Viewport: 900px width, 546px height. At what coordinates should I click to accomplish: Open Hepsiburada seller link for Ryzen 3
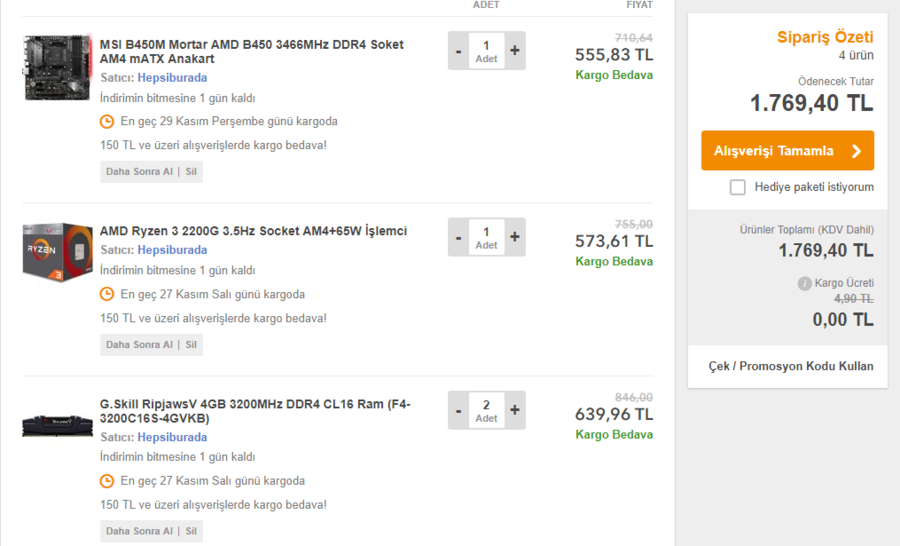(x=172, y=250)
